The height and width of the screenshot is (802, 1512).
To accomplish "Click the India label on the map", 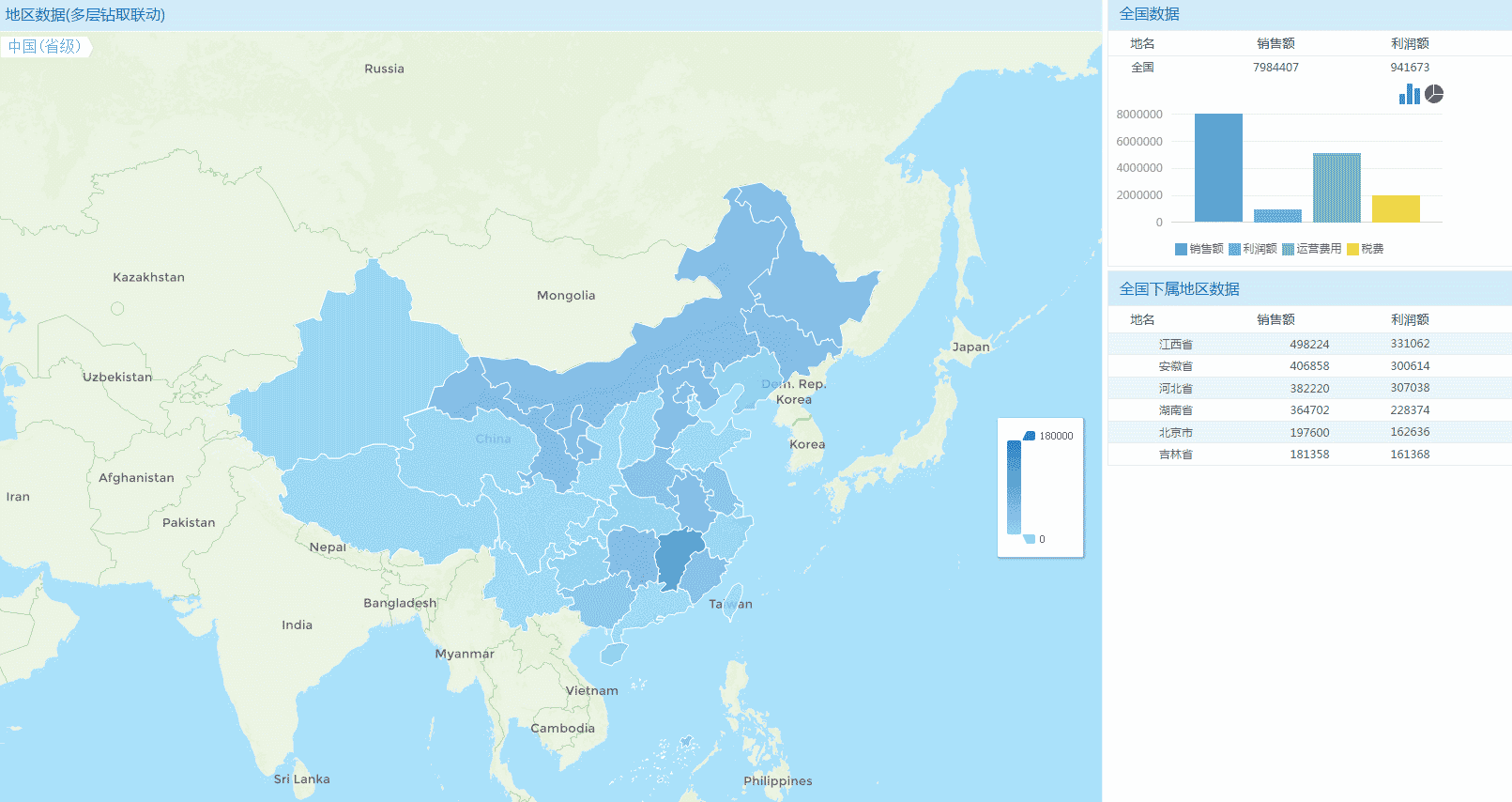I will click(297, 625).
